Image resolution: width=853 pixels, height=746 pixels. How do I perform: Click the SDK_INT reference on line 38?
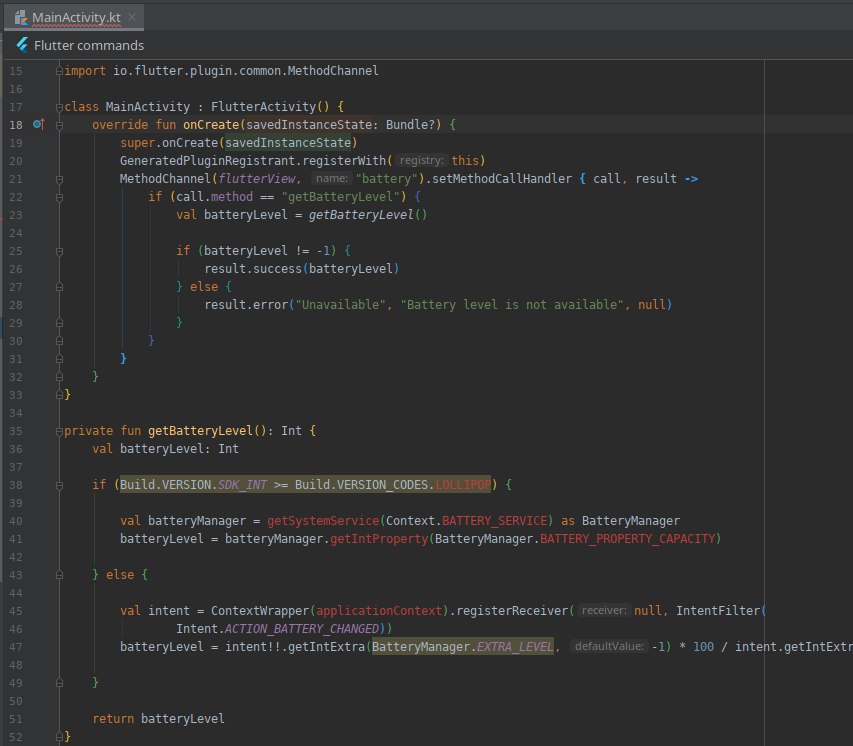tap(243, 485)
